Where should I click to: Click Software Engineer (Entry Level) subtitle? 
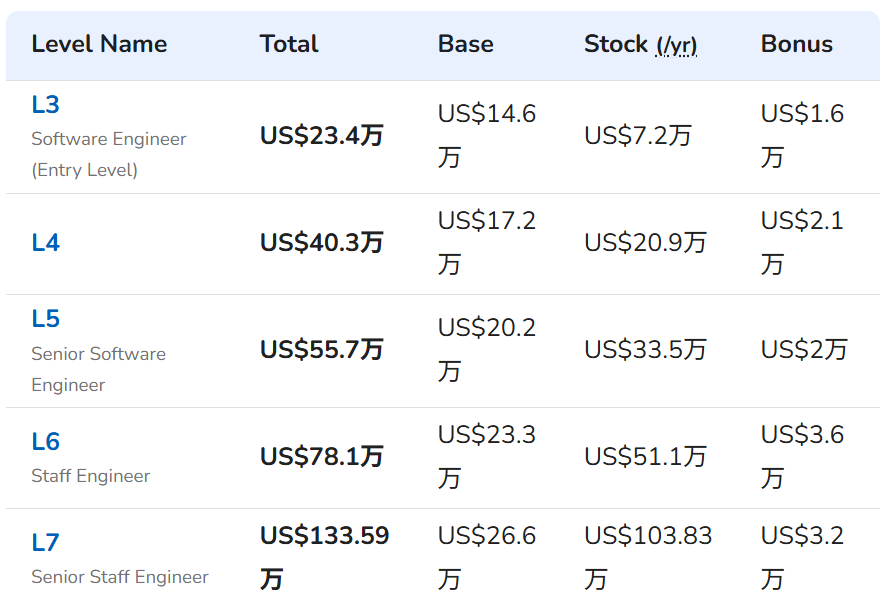(x=109, y=154)
